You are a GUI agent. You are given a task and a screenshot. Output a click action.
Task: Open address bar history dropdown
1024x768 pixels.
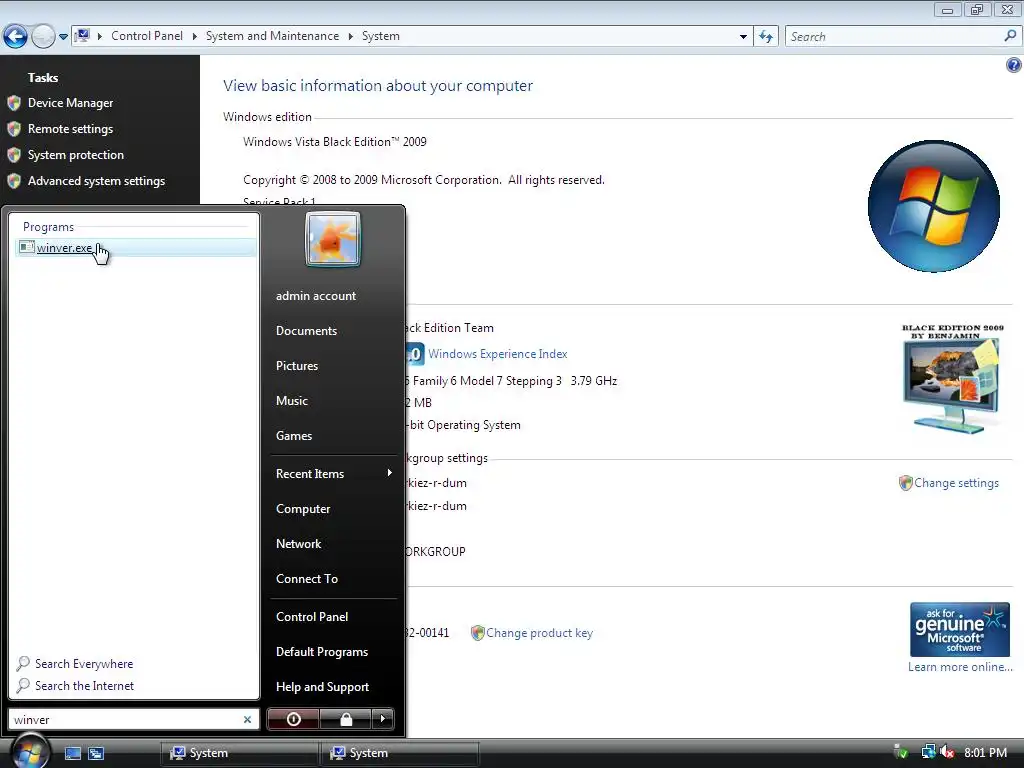[743, 37]
